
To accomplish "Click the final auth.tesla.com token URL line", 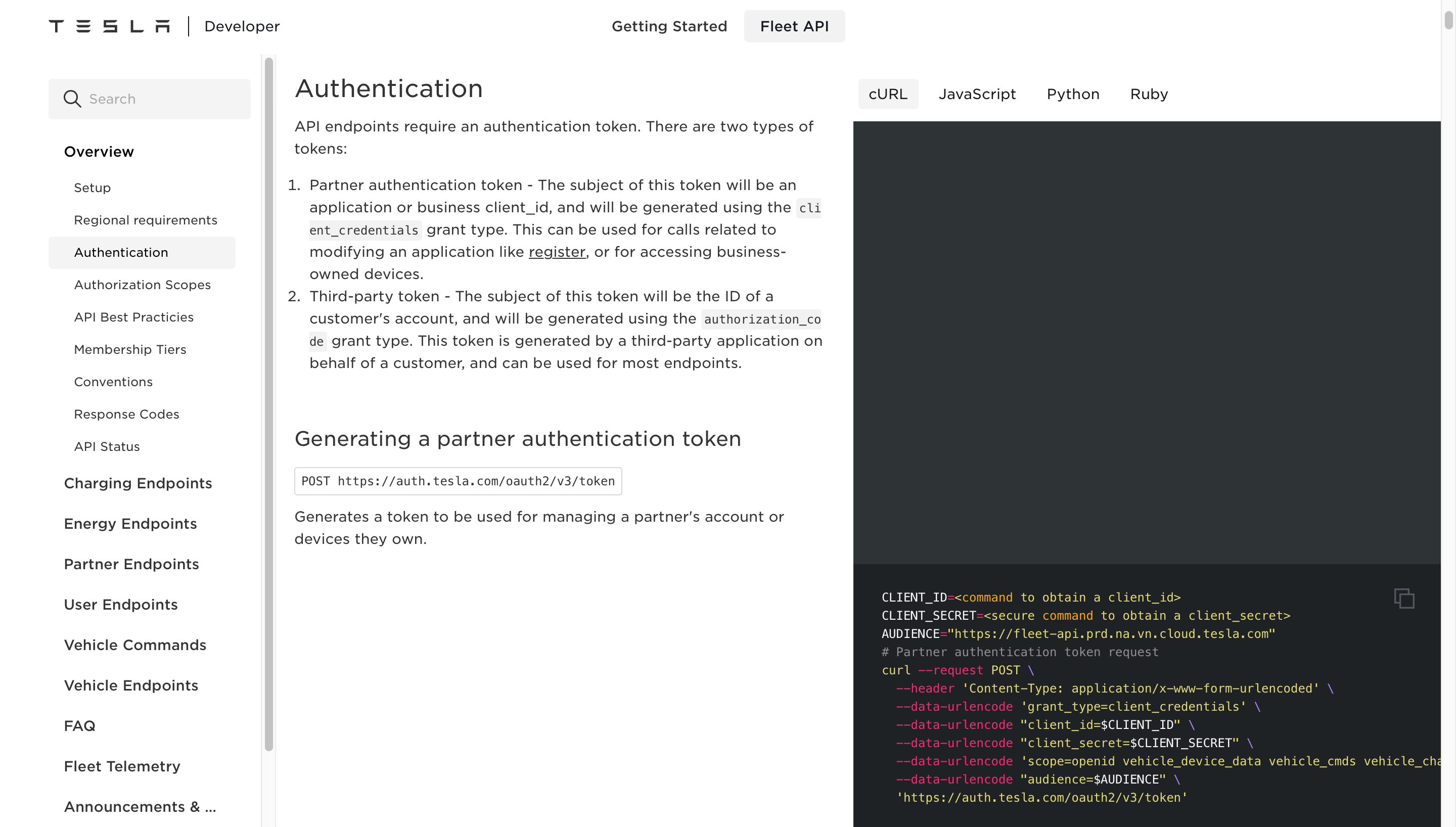I will 1041,798.
